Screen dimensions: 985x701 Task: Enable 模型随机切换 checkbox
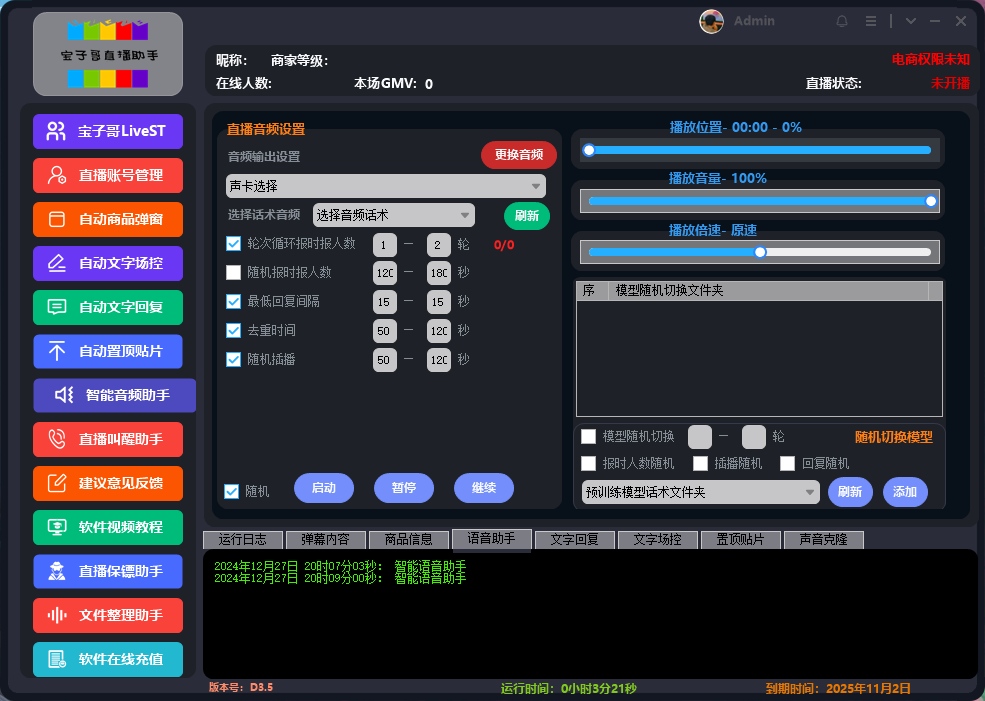point(589,436)
